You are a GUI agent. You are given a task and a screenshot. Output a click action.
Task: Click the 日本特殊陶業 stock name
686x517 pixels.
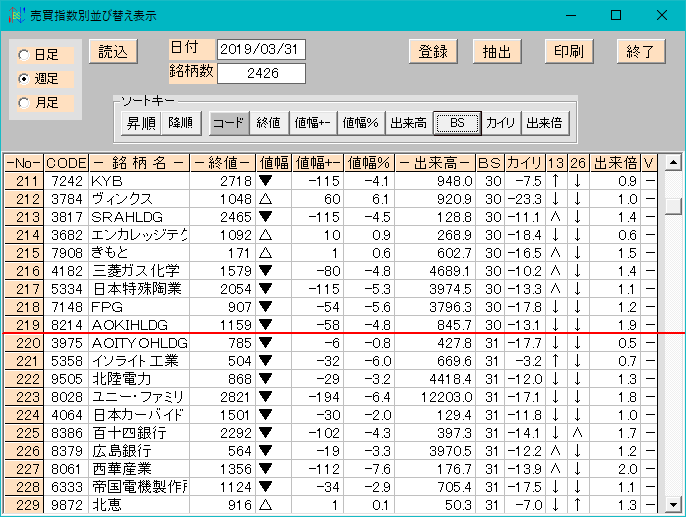[137, 289]
